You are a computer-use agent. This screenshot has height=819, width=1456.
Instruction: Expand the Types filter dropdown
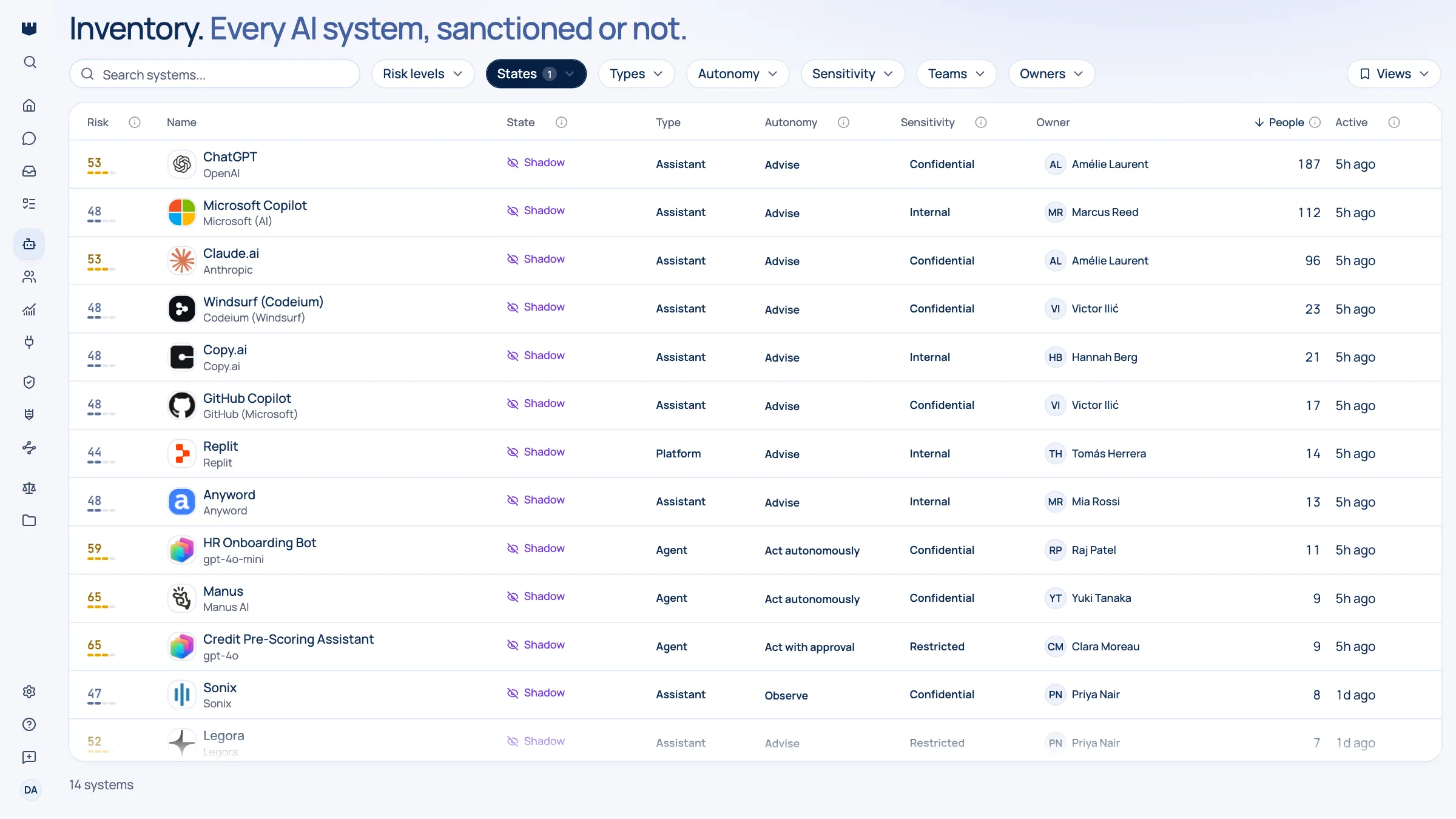pyautogui.click(x=636, y=74)
